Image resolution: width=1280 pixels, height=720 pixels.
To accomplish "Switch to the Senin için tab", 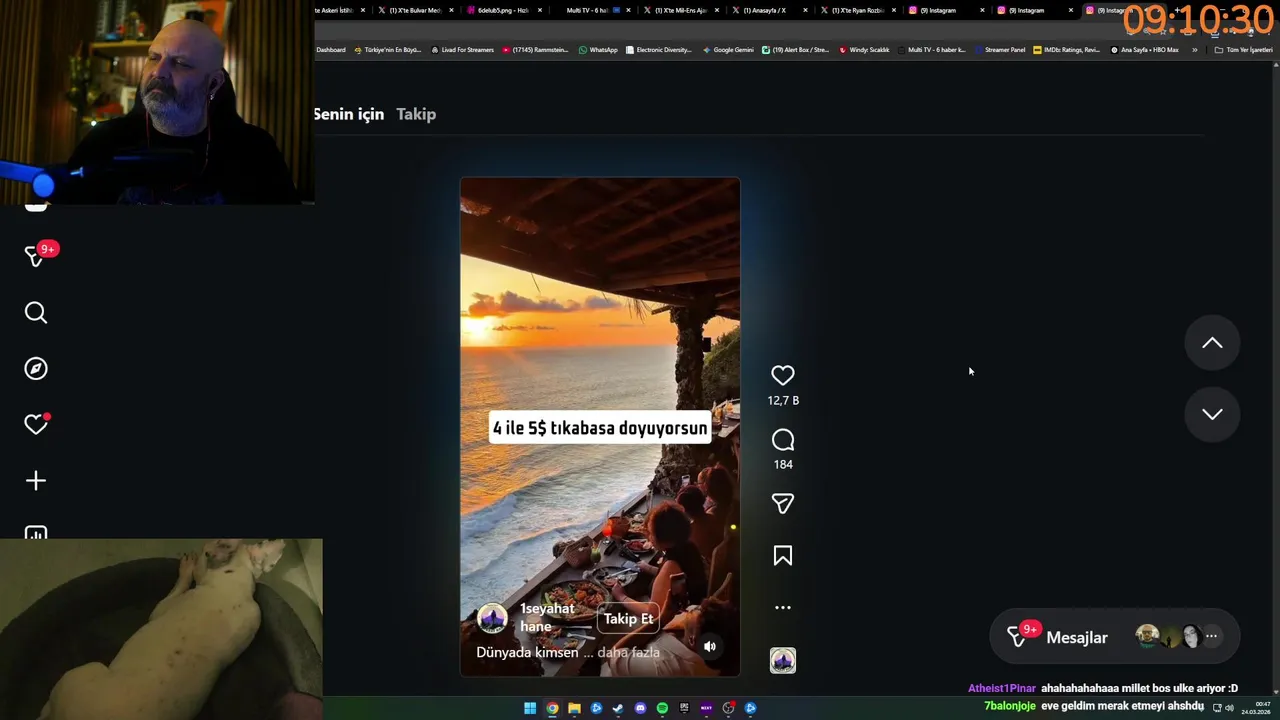I will click(349, 114).
